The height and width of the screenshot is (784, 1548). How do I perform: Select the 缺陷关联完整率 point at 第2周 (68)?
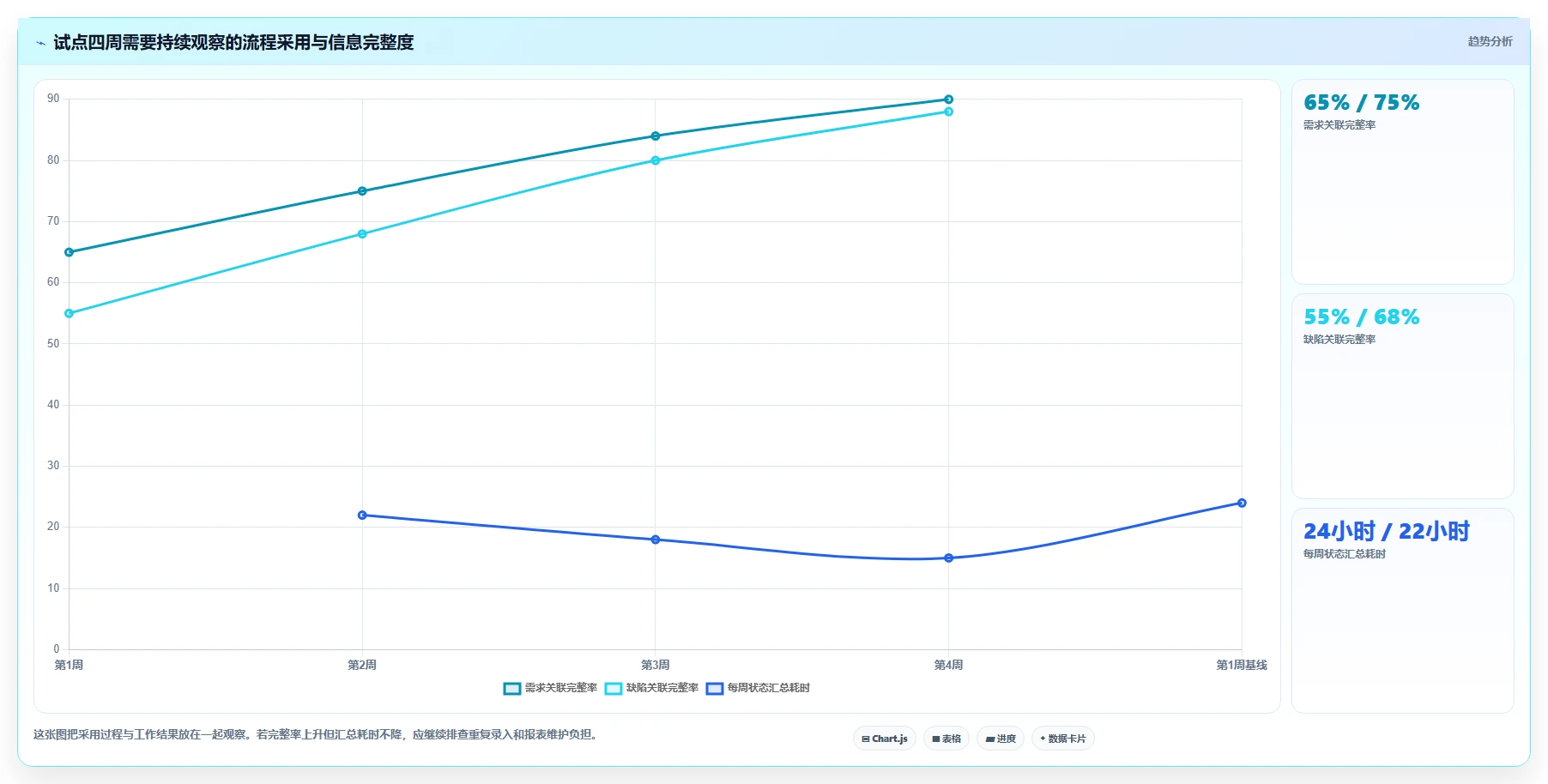(x=362, y=234)
